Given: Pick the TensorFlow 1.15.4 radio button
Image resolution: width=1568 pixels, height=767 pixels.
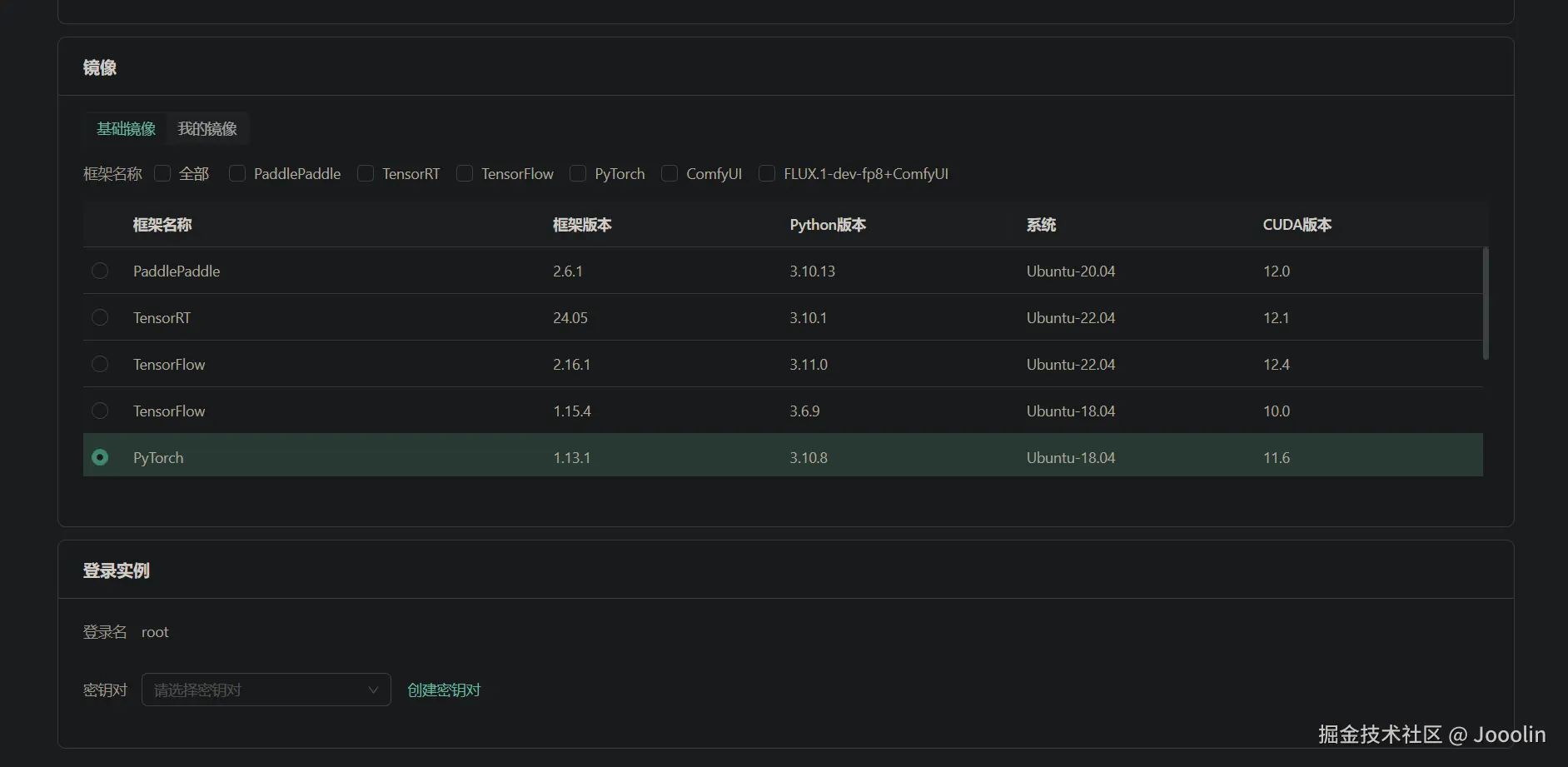Looking at the screenshot, I should pos(100,411).
